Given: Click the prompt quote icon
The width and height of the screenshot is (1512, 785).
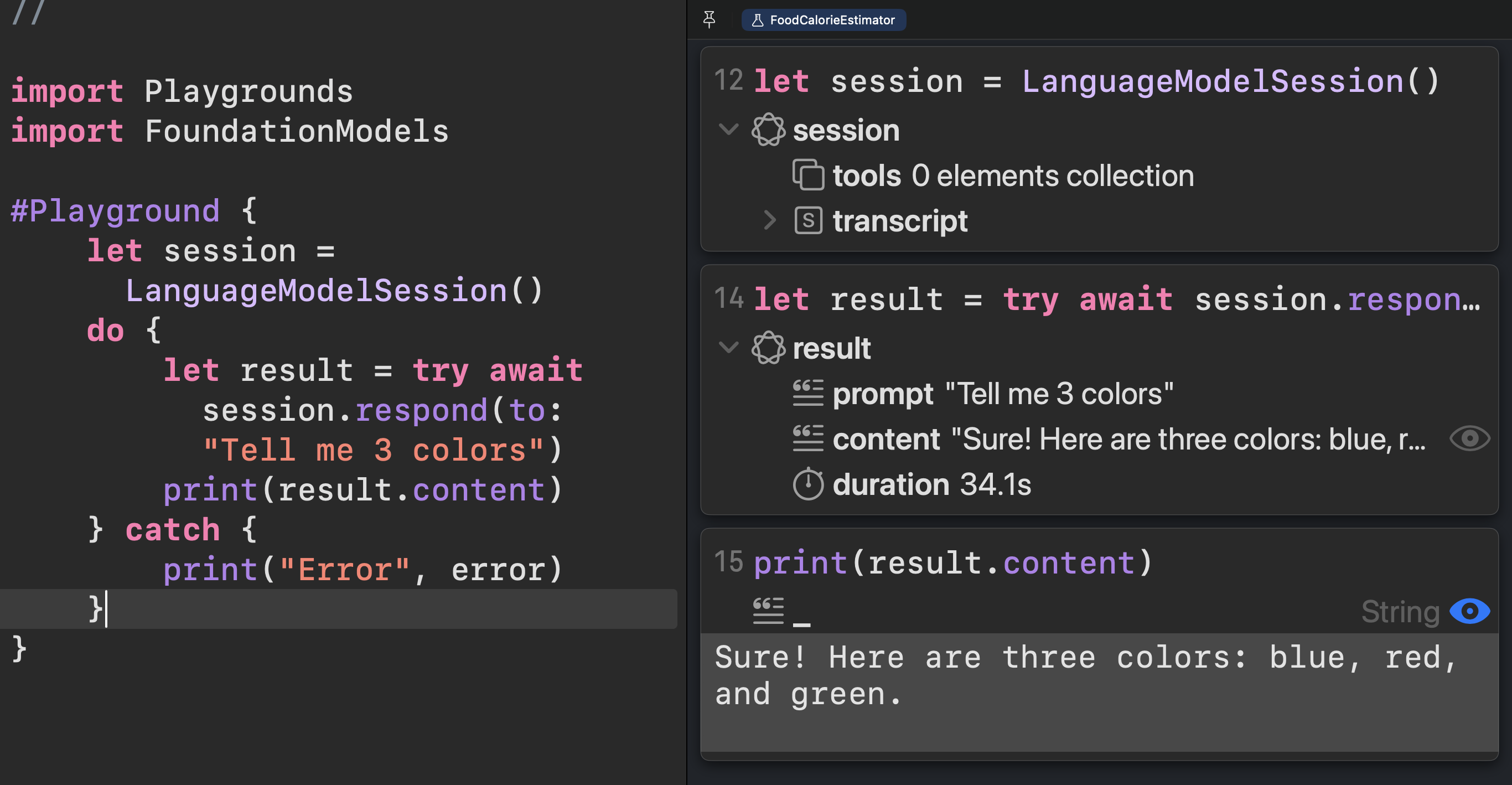Looking at the screenshot, I should (808, 394).
